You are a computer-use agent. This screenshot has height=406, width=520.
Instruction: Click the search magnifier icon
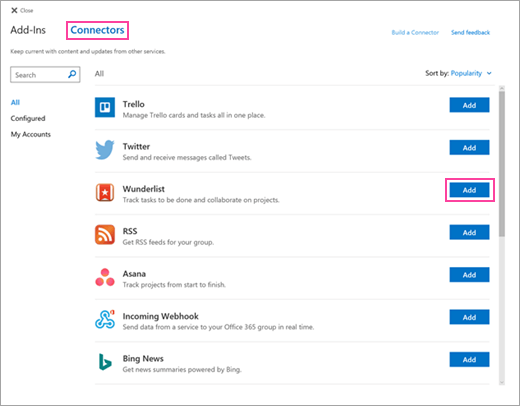72,74
